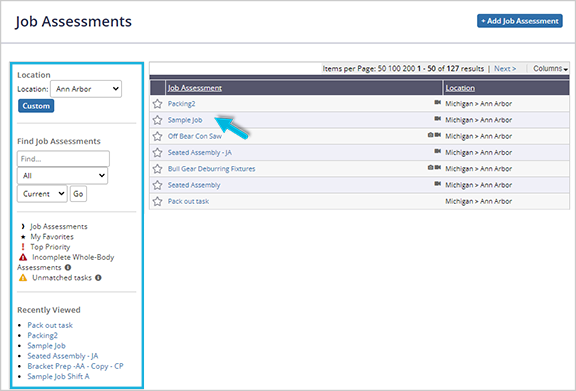
Task: Open the Packing2 assessment link
Action: 181,104
